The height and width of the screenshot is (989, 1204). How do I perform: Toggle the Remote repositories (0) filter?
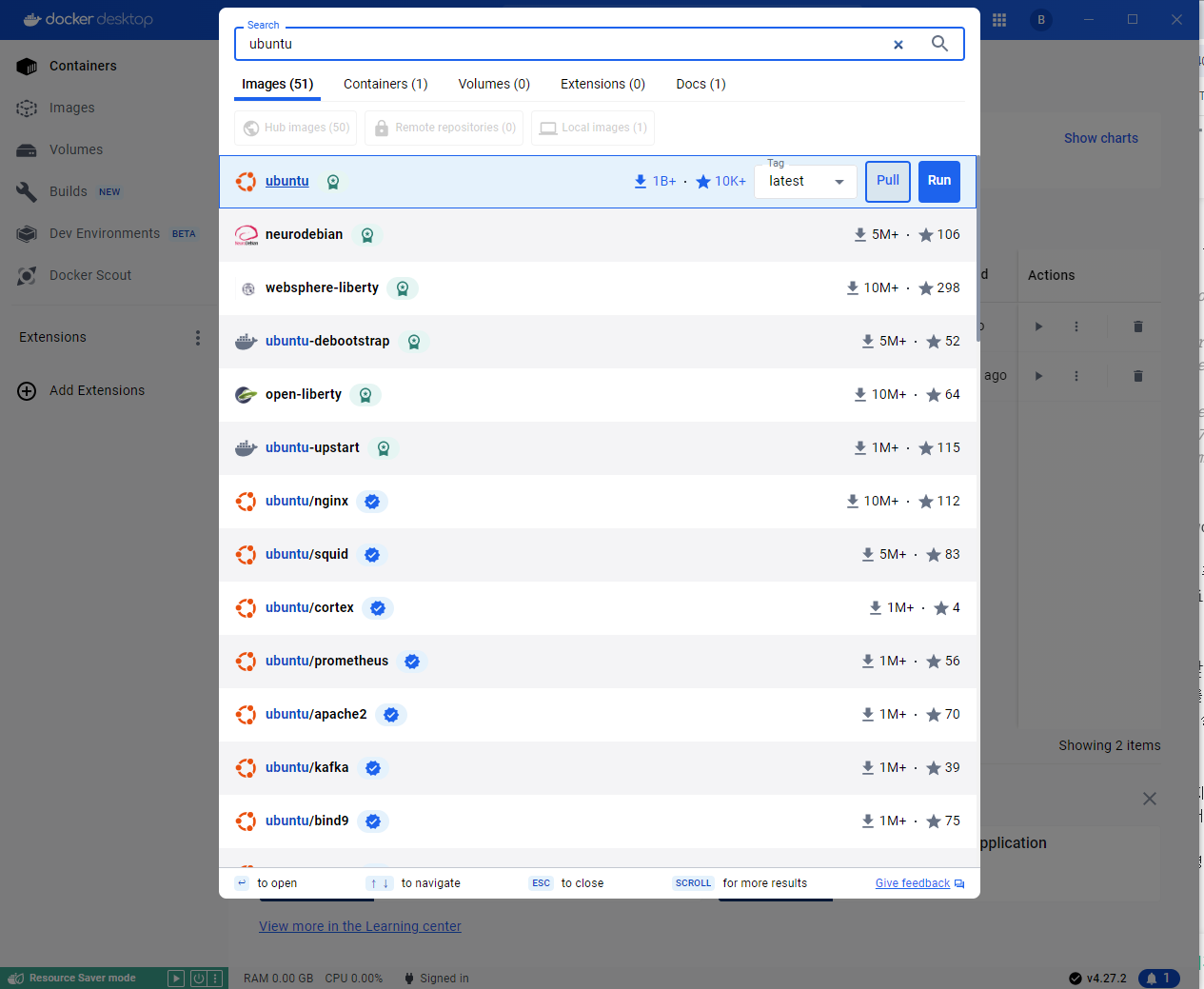(444, 128)
